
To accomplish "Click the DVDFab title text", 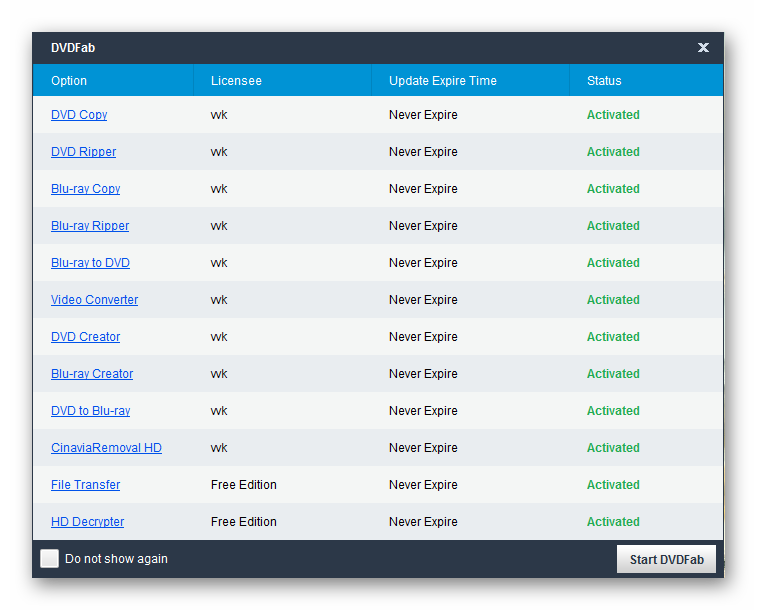I will [x=73, y=48].
